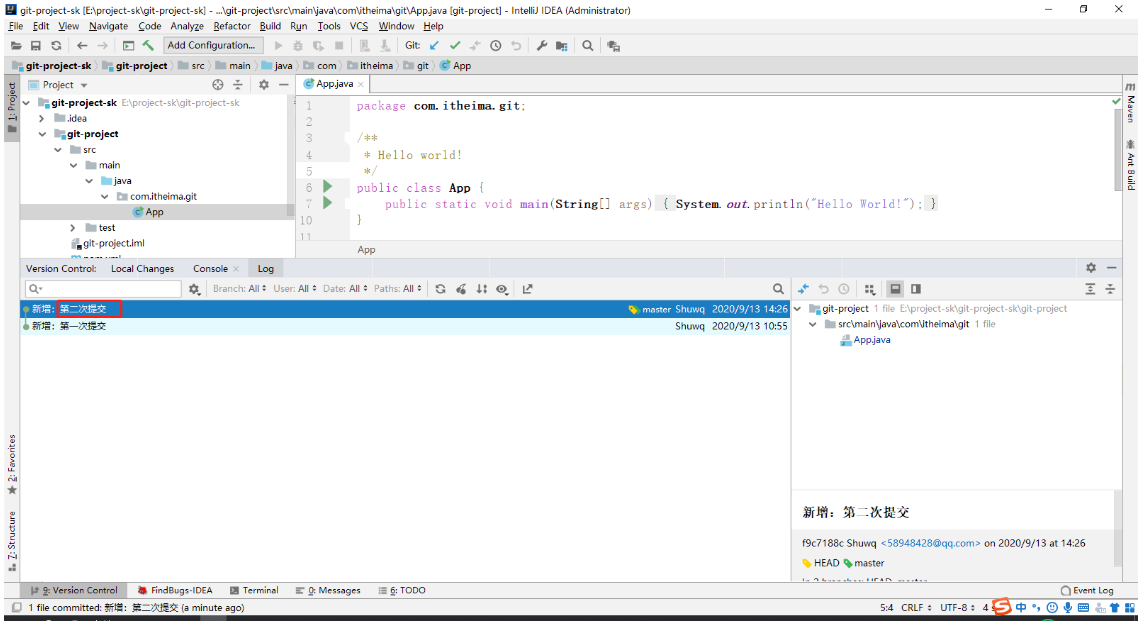Click the Go to hash/branch arrow icon in log
1143x624 pixels.
(528, 289)
